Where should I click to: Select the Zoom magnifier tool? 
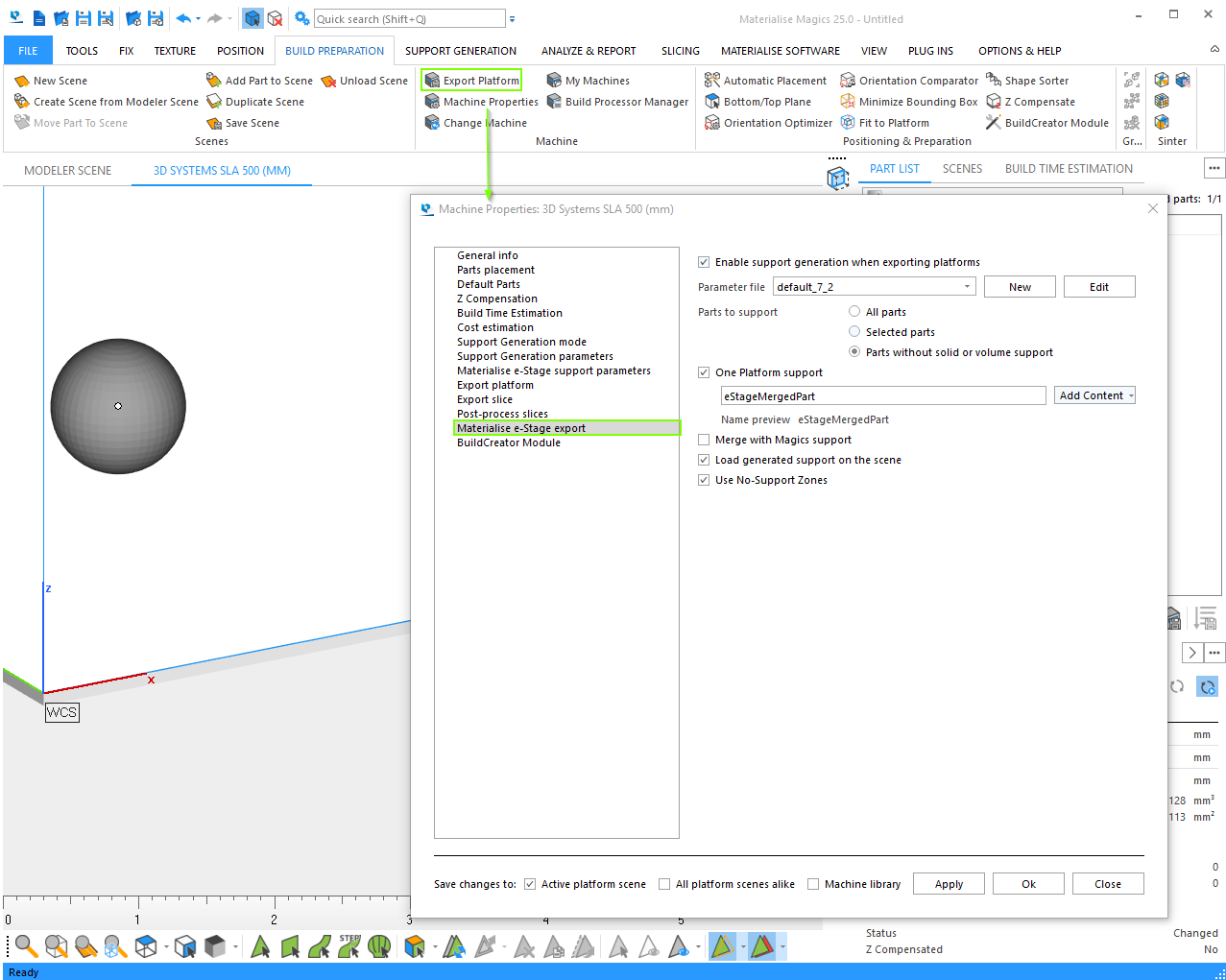pos(25,946)
